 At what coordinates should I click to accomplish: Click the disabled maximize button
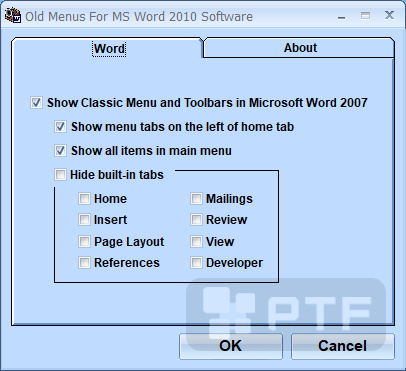(366, 16)
